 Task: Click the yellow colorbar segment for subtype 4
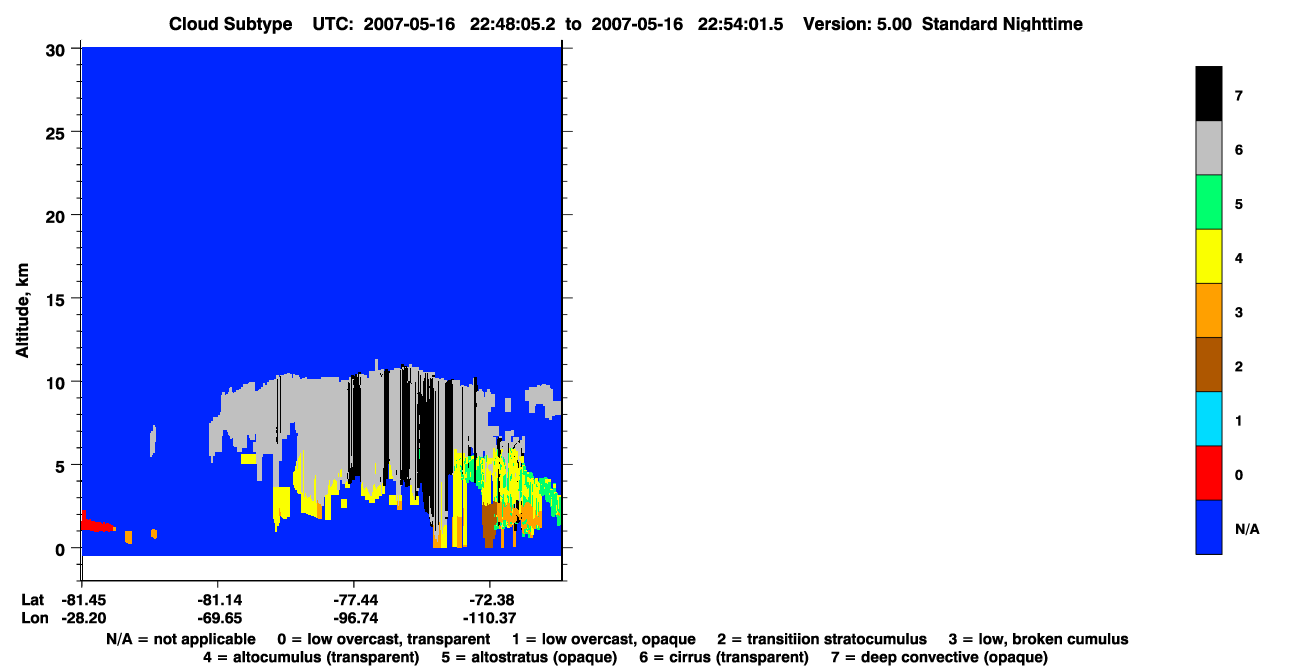click(x=1208, y=256)
